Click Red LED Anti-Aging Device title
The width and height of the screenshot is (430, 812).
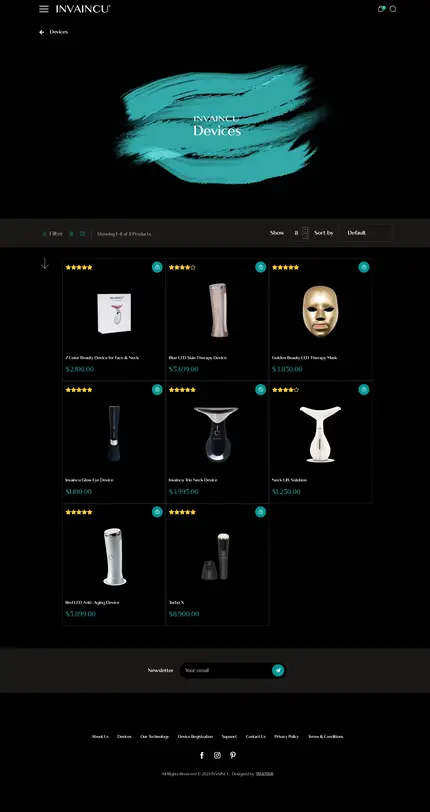point(92,602)
